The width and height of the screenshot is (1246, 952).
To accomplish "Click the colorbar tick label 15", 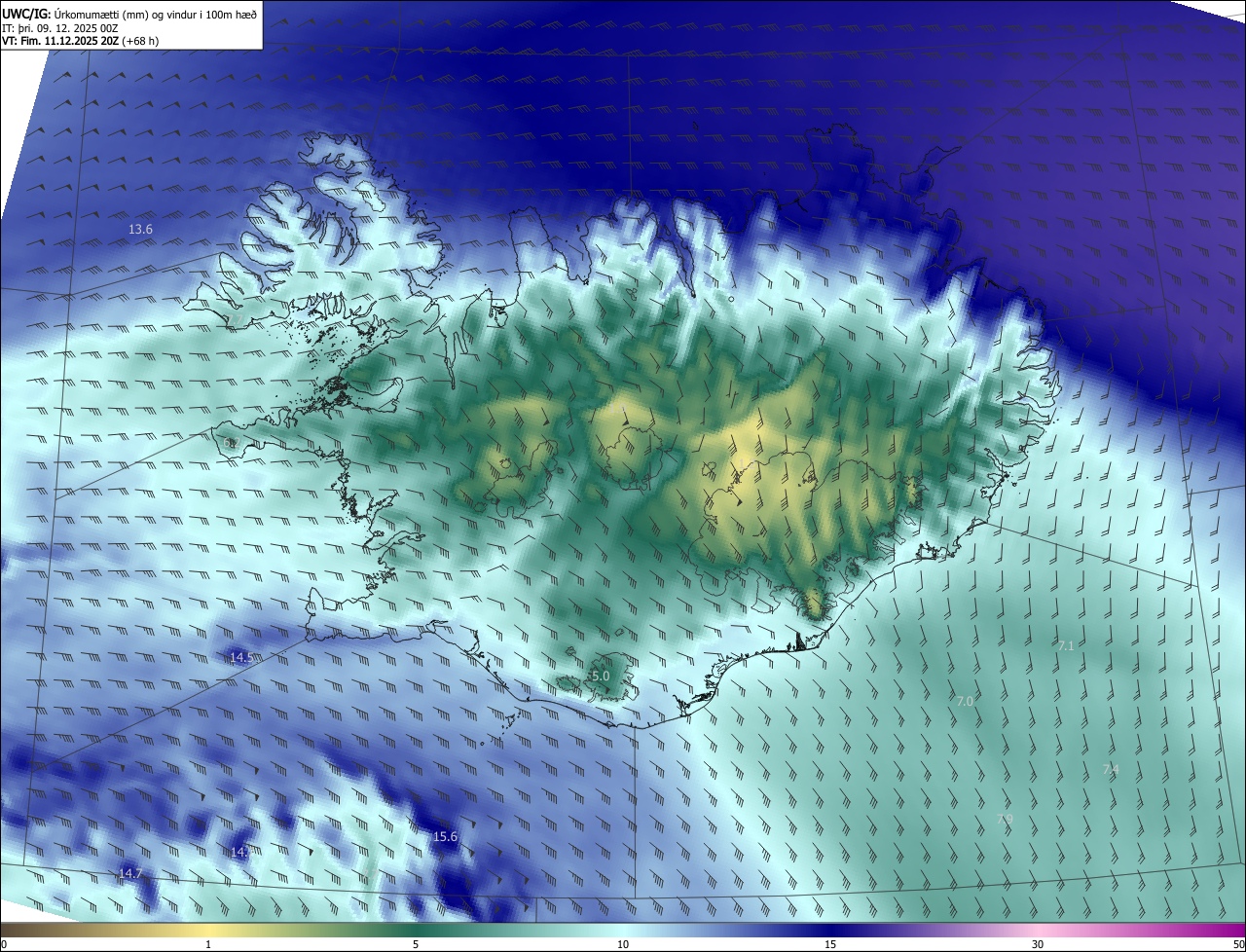I will (830, 944).
